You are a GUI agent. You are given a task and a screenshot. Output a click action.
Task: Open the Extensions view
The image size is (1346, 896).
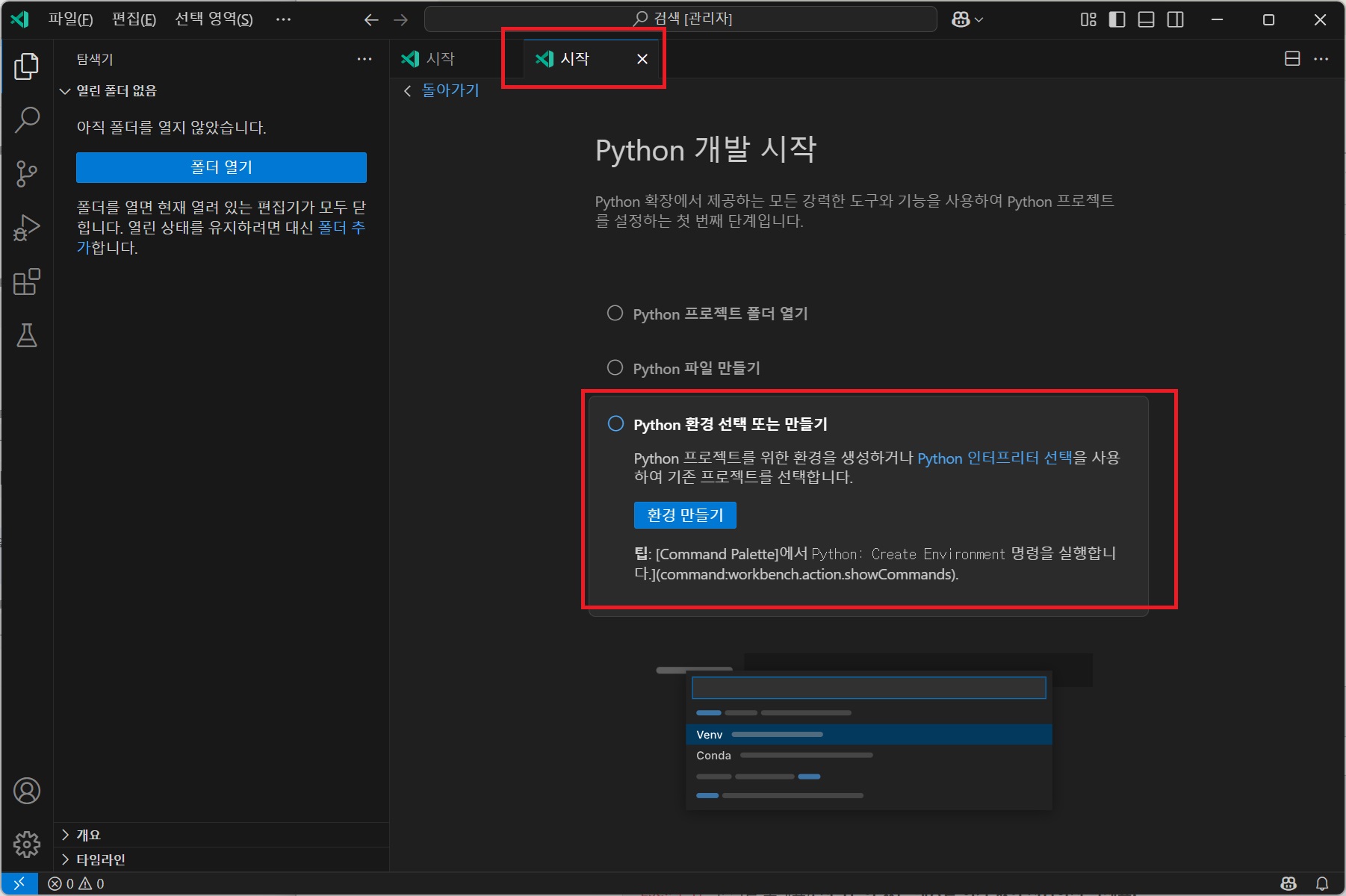[27, 282]
